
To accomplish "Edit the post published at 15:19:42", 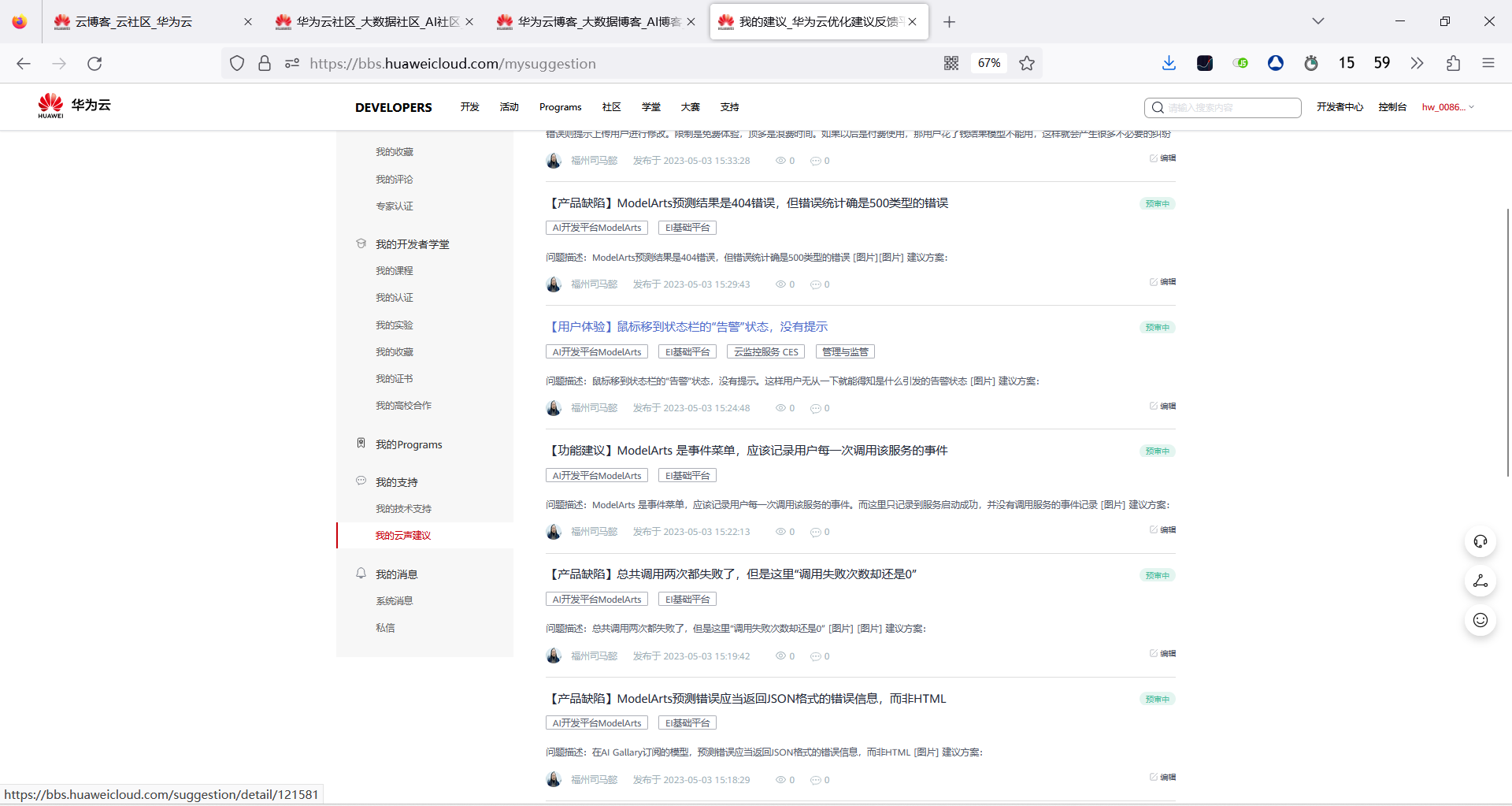I will click(x=1163, y=654).
